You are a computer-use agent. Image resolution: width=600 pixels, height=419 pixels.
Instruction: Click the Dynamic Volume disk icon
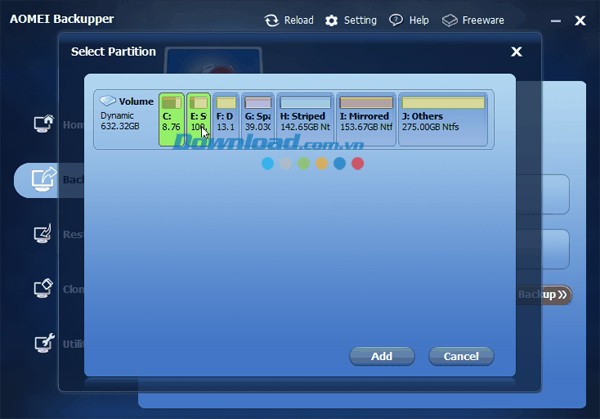coord(108,101)
